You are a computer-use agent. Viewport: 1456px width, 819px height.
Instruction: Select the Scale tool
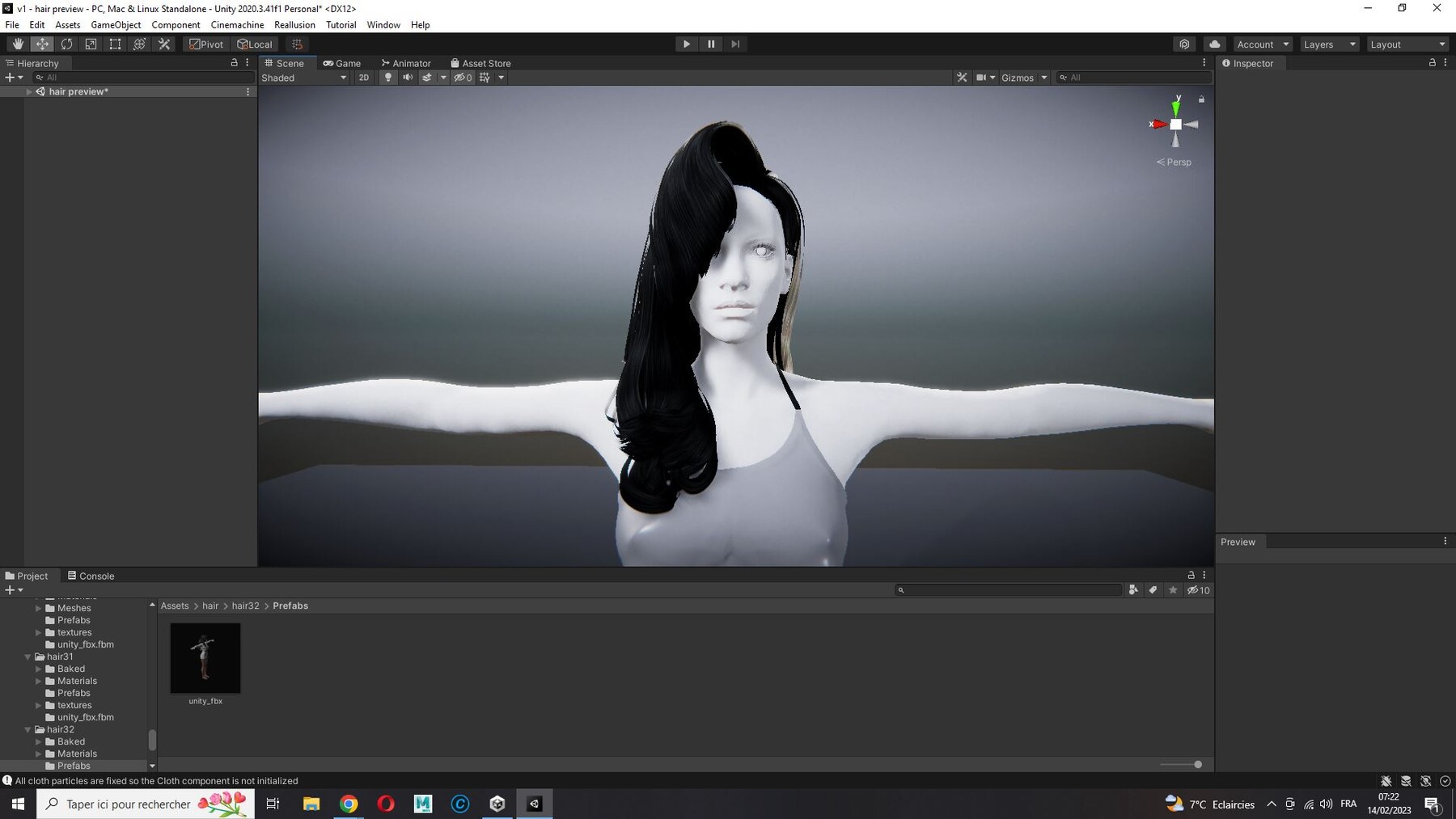point(91,44)
